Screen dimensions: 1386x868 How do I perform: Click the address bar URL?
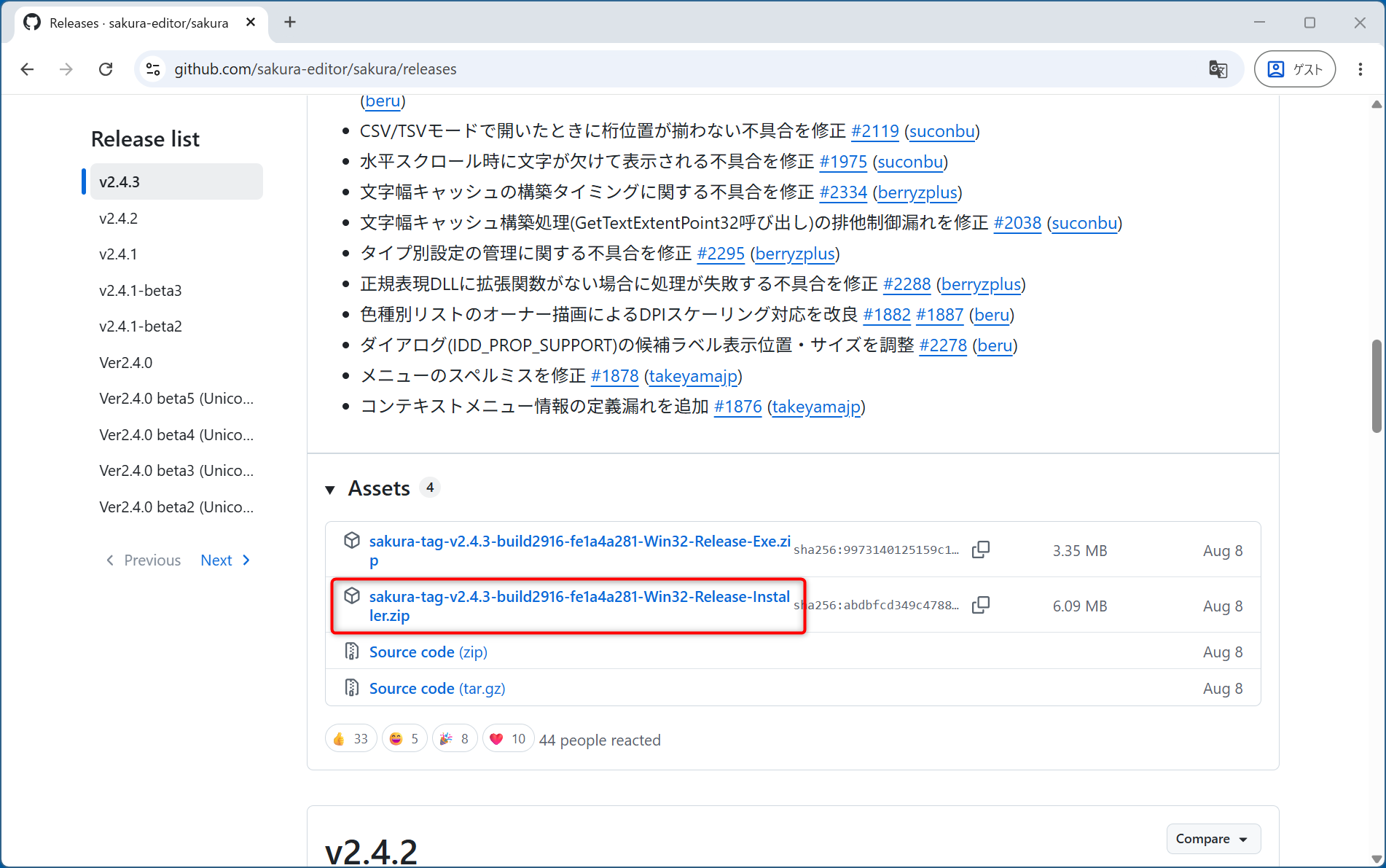tap(316, 69)
